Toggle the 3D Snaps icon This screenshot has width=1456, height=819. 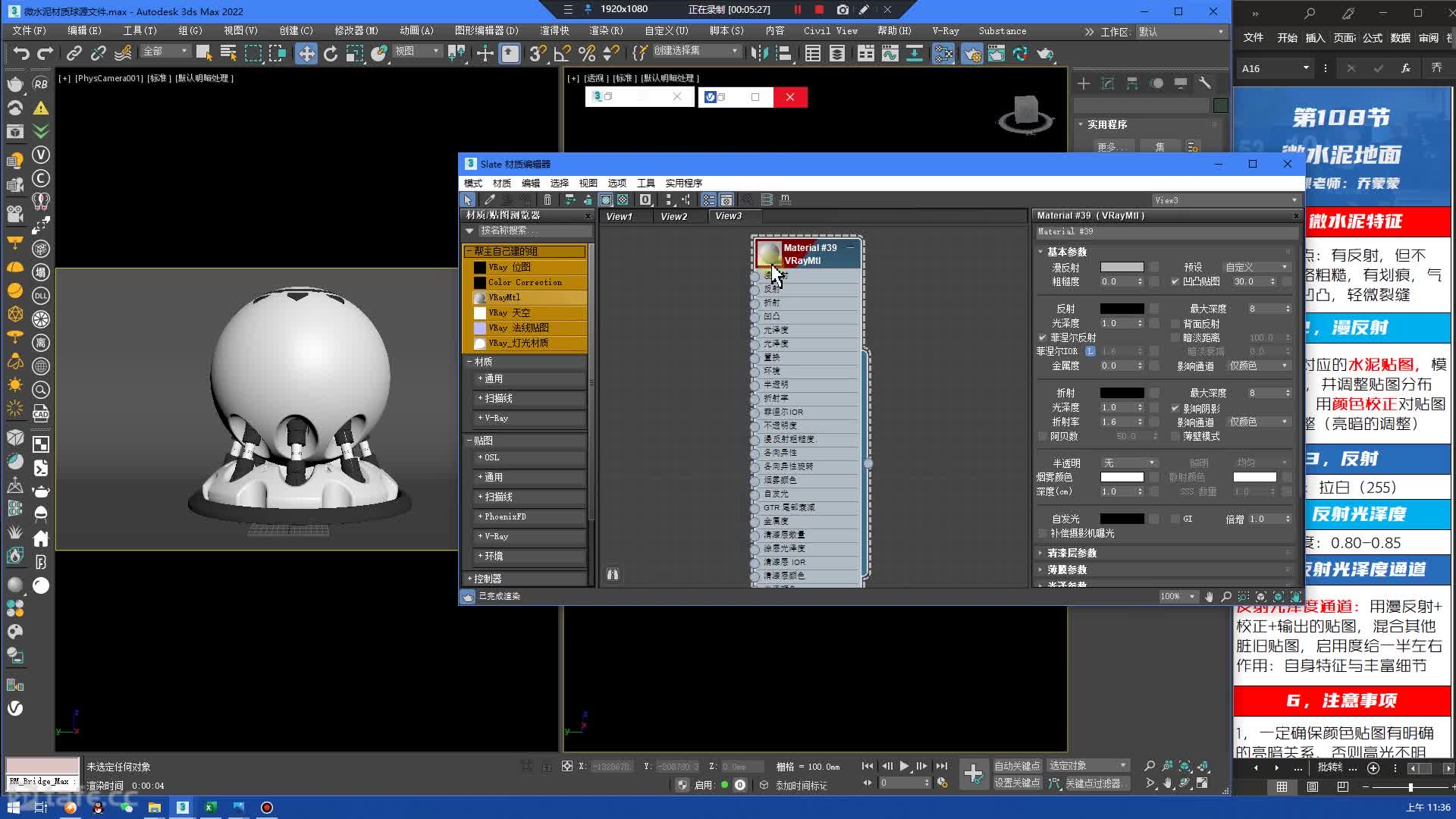tap(538, 53)
